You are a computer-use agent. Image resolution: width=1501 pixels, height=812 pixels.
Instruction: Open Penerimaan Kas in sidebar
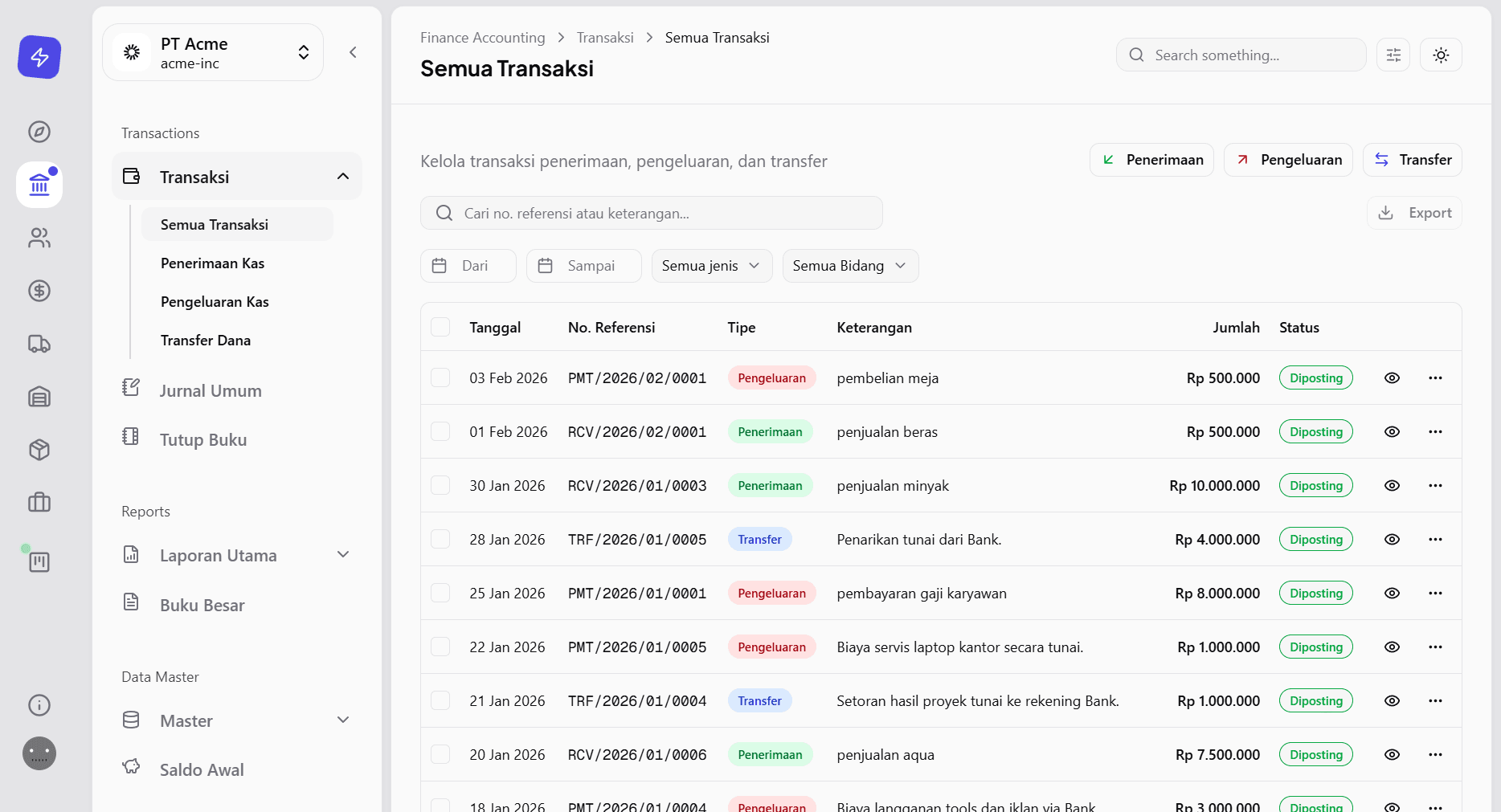pos(212,263)
